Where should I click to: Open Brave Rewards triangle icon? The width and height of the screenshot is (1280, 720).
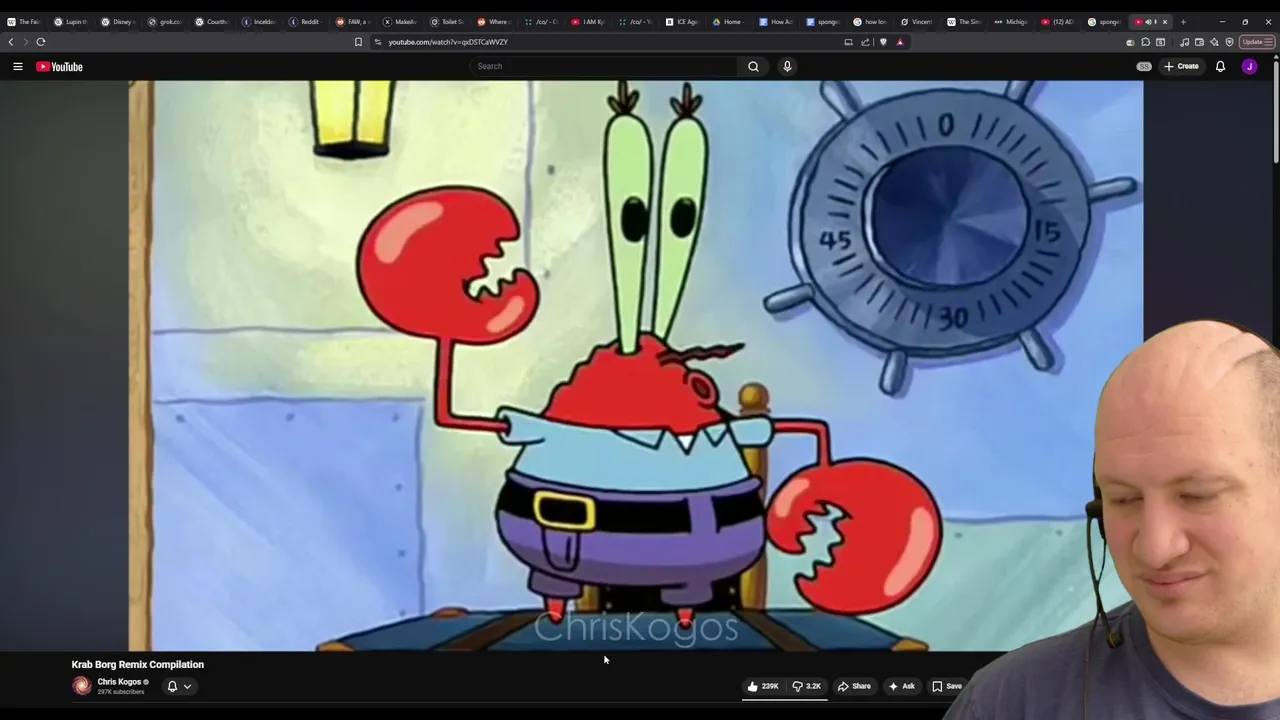pos(900,42)
